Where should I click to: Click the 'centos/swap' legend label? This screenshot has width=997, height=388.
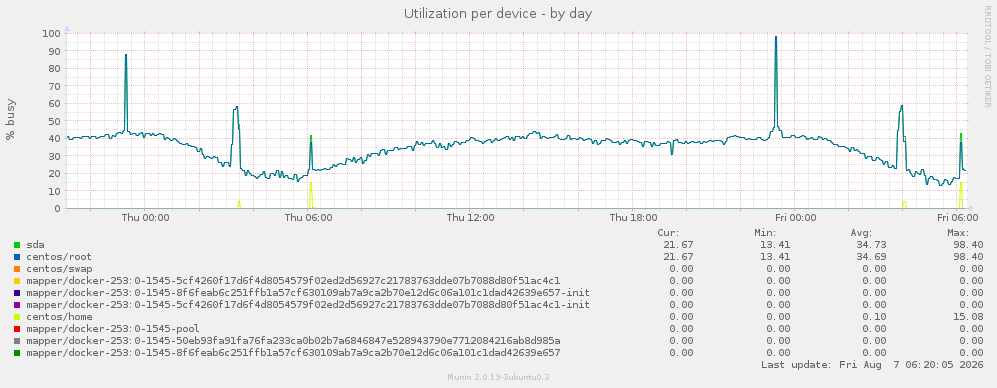(x=59, y=269)
